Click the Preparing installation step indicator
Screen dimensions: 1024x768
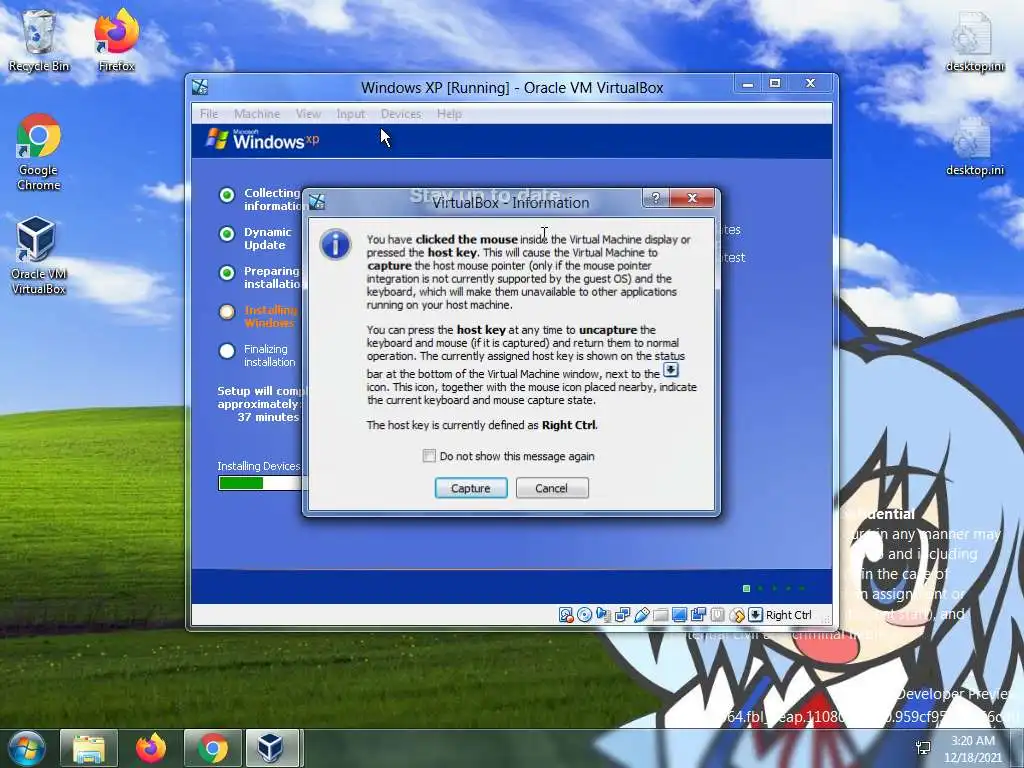(227, 273)
